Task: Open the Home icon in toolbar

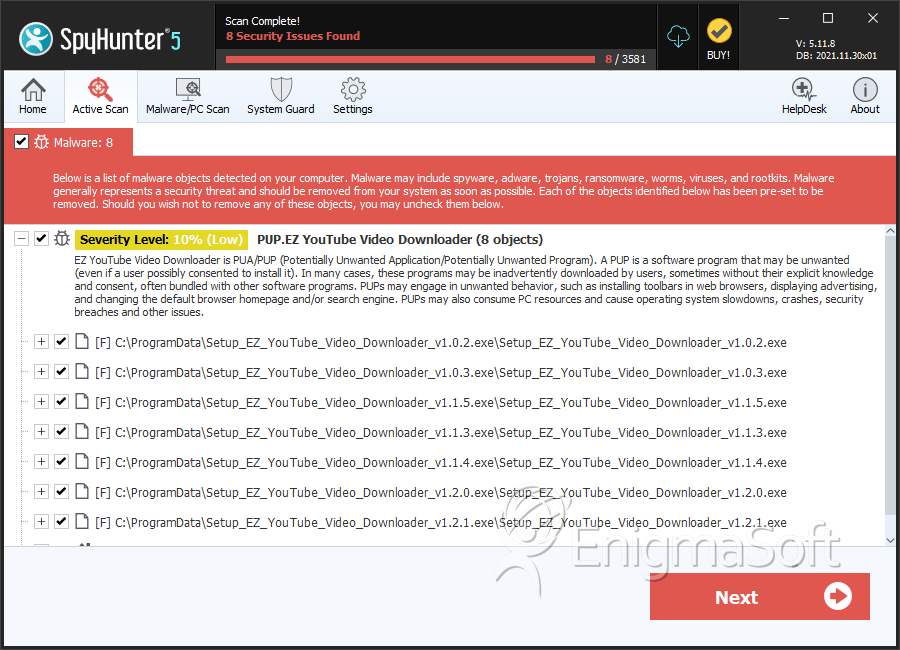Action: tap(33, 97)
